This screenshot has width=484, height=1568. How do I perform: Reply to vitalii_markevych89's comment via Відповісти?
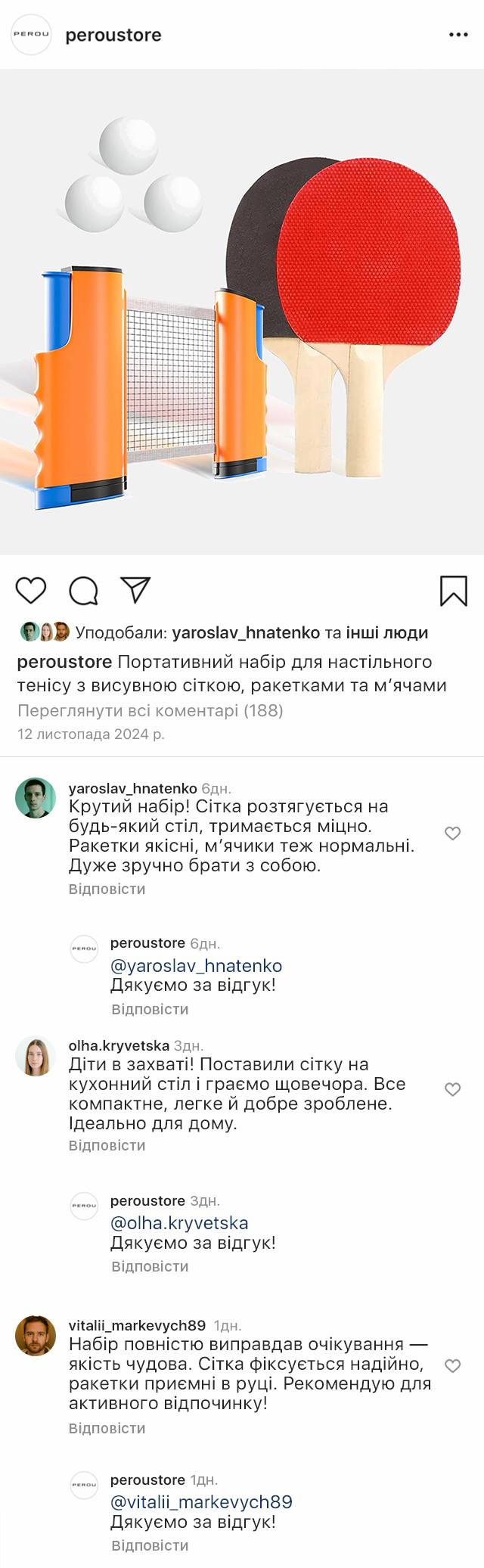tap(107, 1428)
